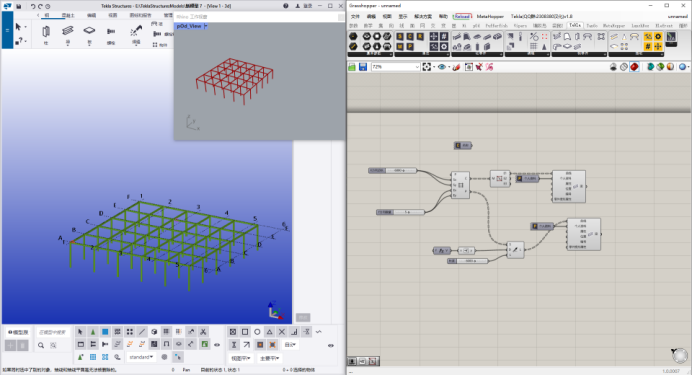693x375 pixels.
Task: Click the upper Tekla beam component node
Action: [569, 187]
